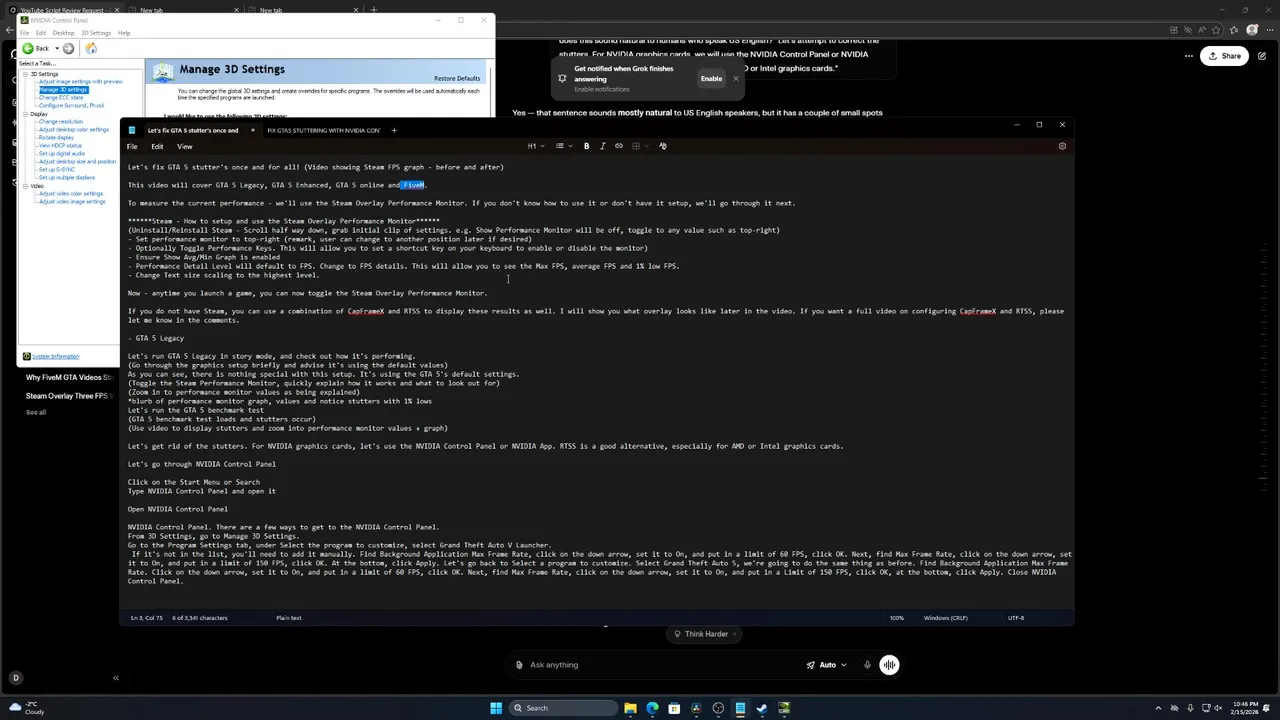The height and width of the screenshot is (720, 1280).
Task: Select 'Set up G-SYNC' in task tree
Action: 57,170
